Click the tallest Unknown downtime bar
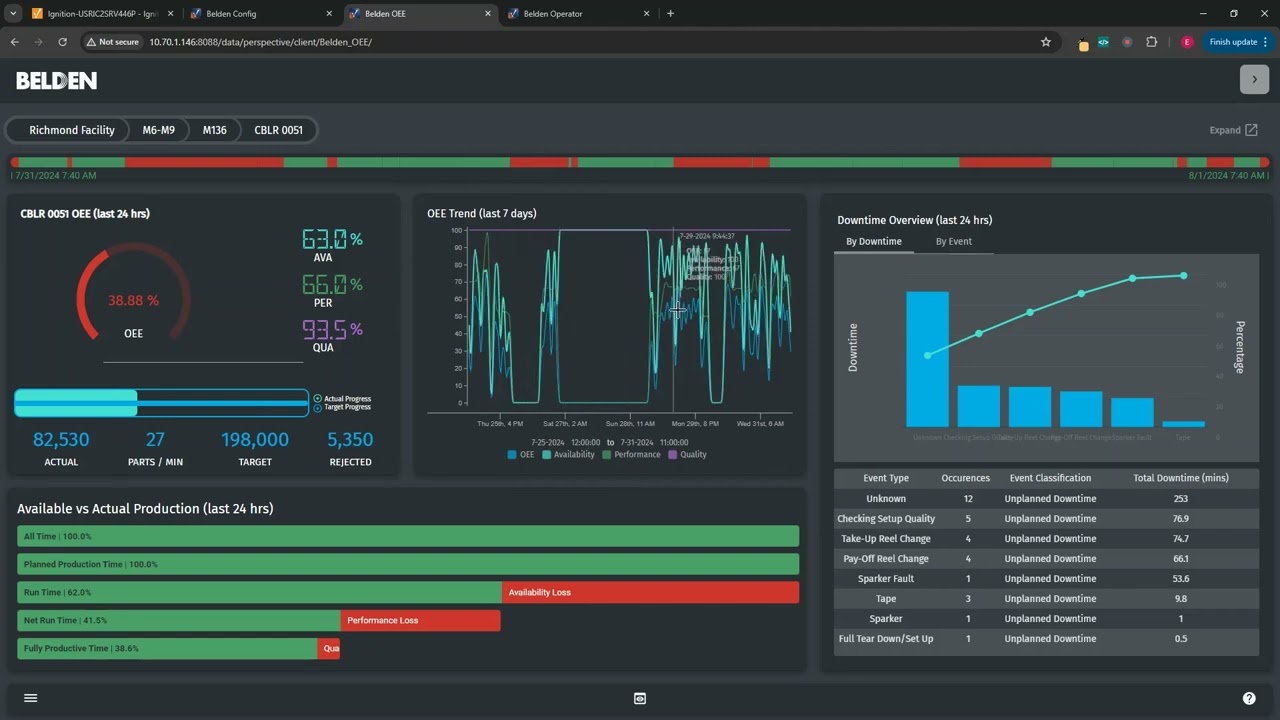The image size is (1280, 720). point(927,359)
